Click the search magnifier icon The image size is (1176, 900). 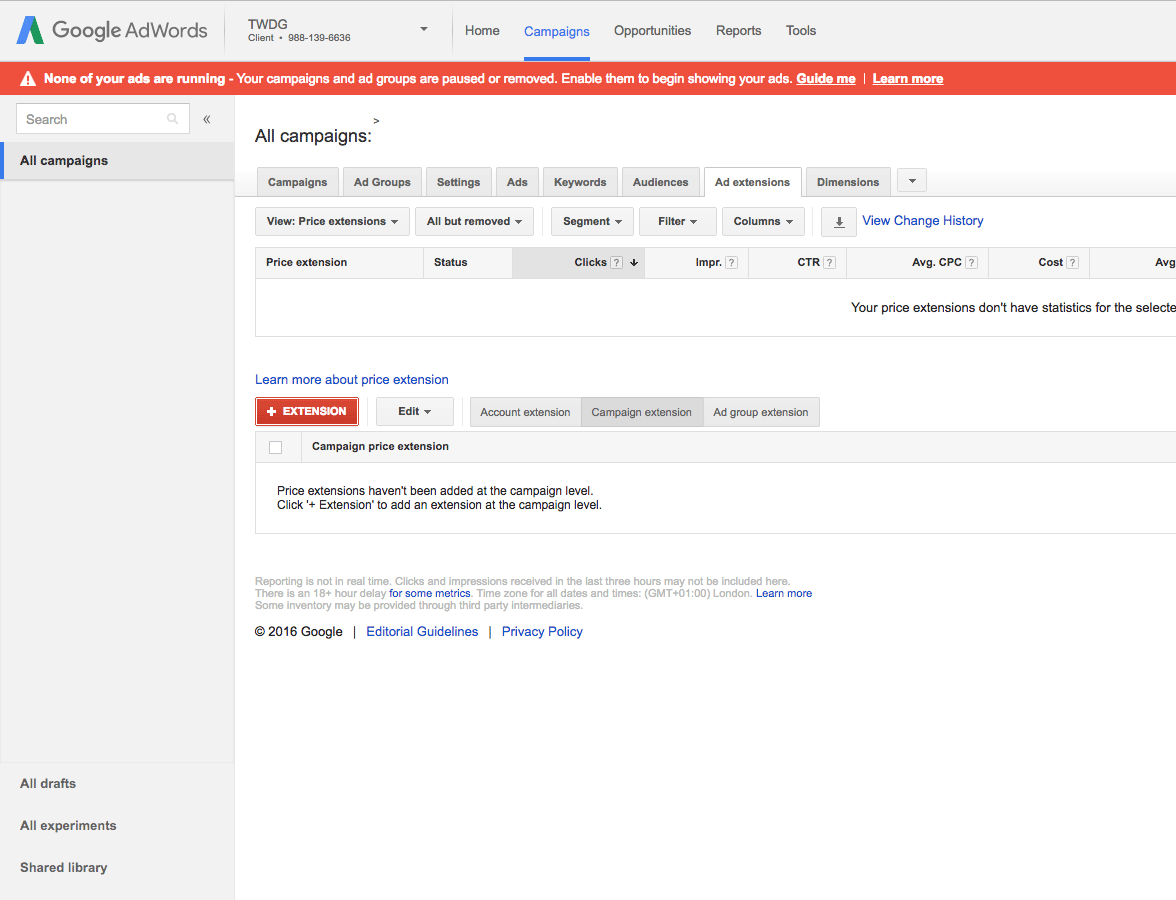pos(172,118)
